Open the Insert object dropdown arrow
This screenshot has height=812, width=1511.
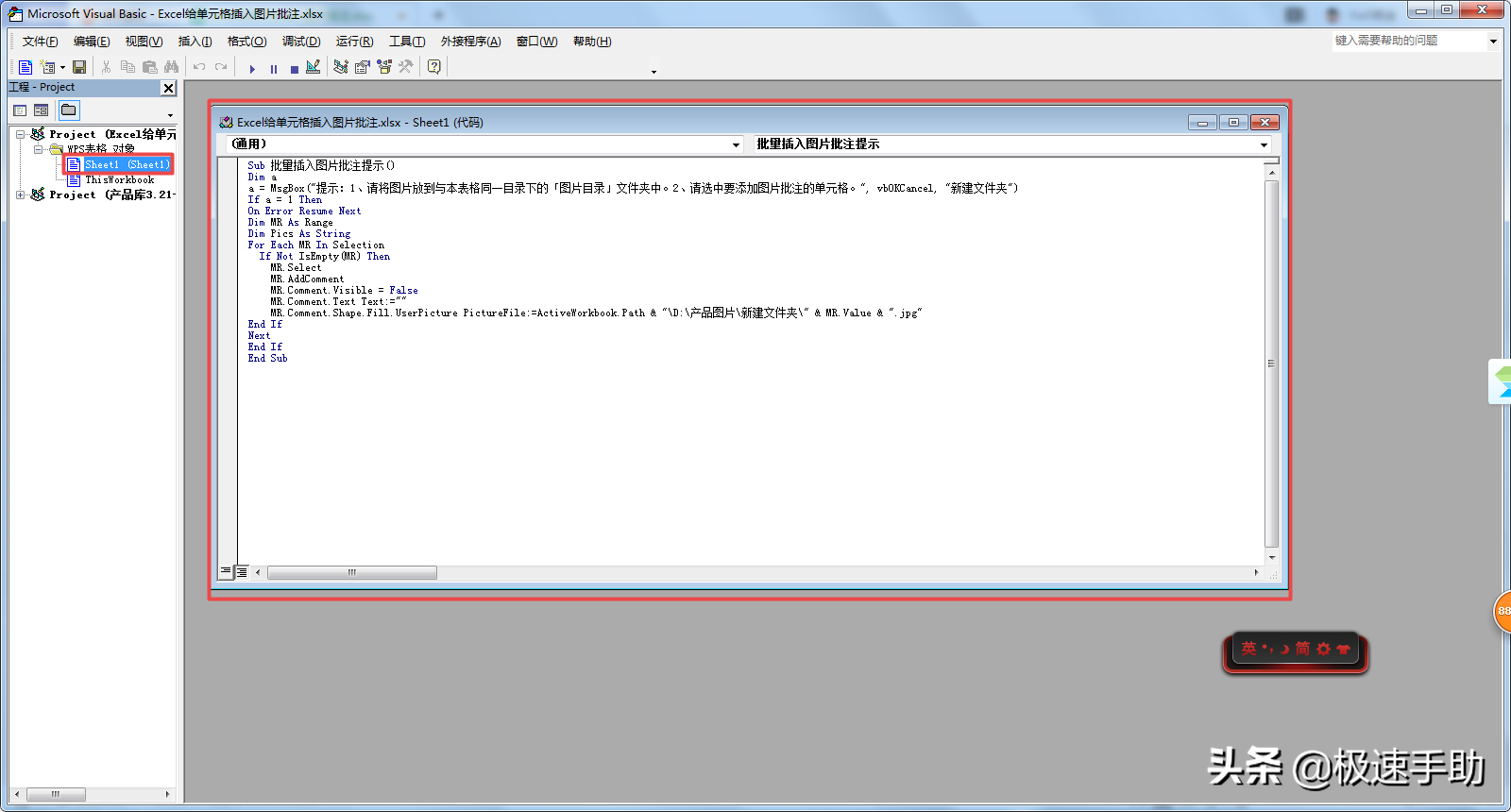(x=62, y=67)
